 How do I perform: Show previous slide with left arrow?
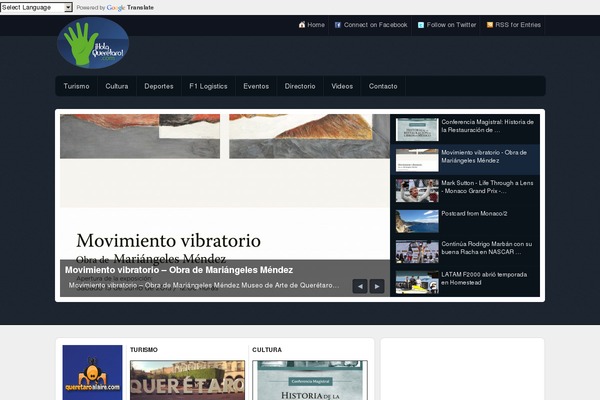tap(360, 286)
